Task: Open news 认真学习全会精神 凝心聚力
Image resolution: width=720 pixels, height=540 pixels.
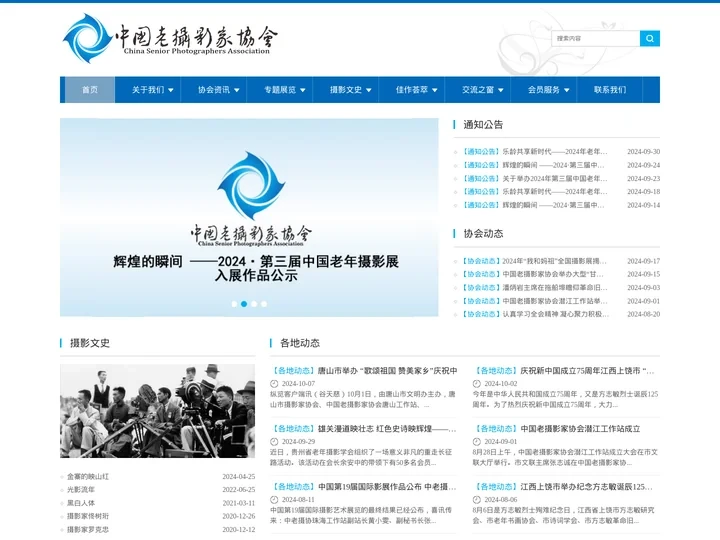Action: click(x=556, y=315)
